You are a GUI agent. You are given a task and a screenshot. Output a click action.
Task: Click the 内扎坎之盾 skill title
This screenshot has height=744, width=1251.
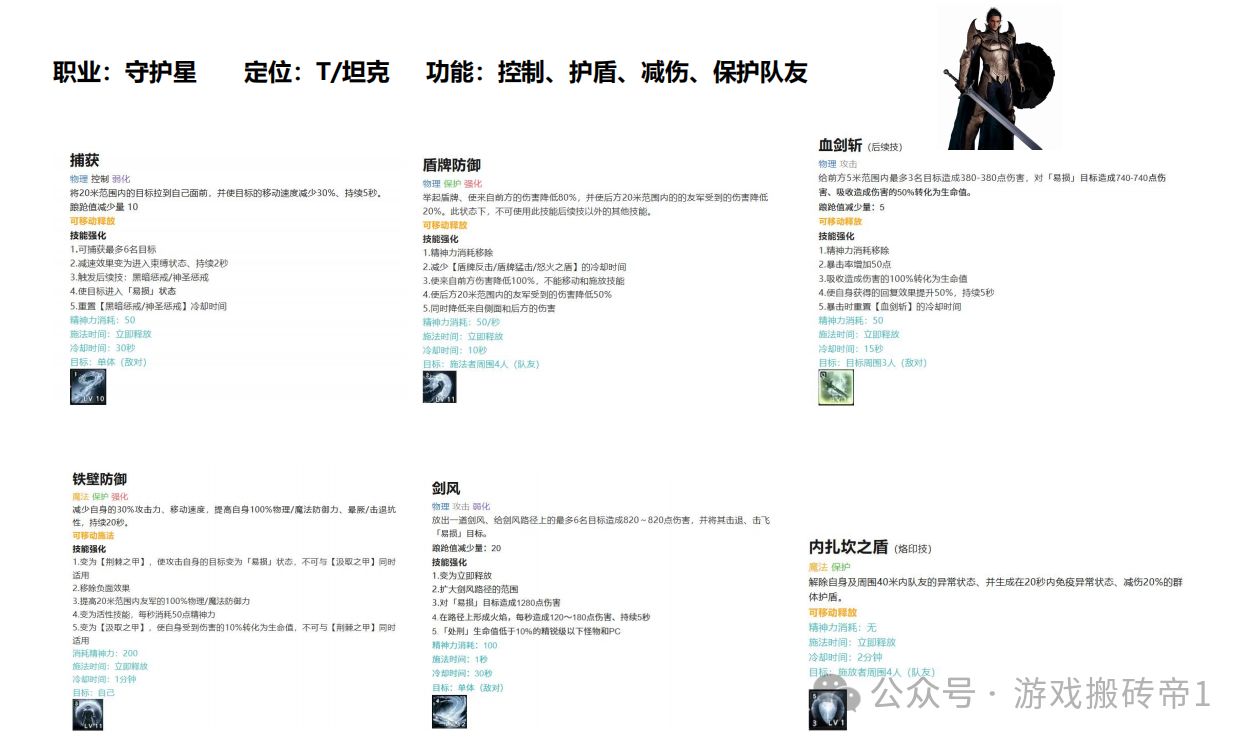pyautogui.click(x=848, y=547)
